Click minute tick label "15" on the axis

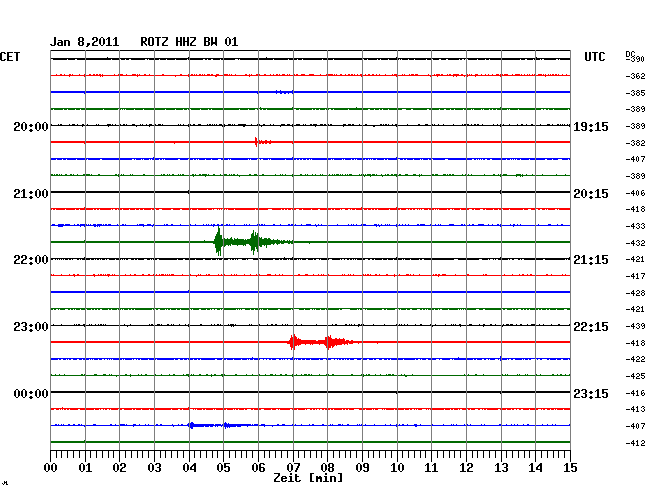570,468
